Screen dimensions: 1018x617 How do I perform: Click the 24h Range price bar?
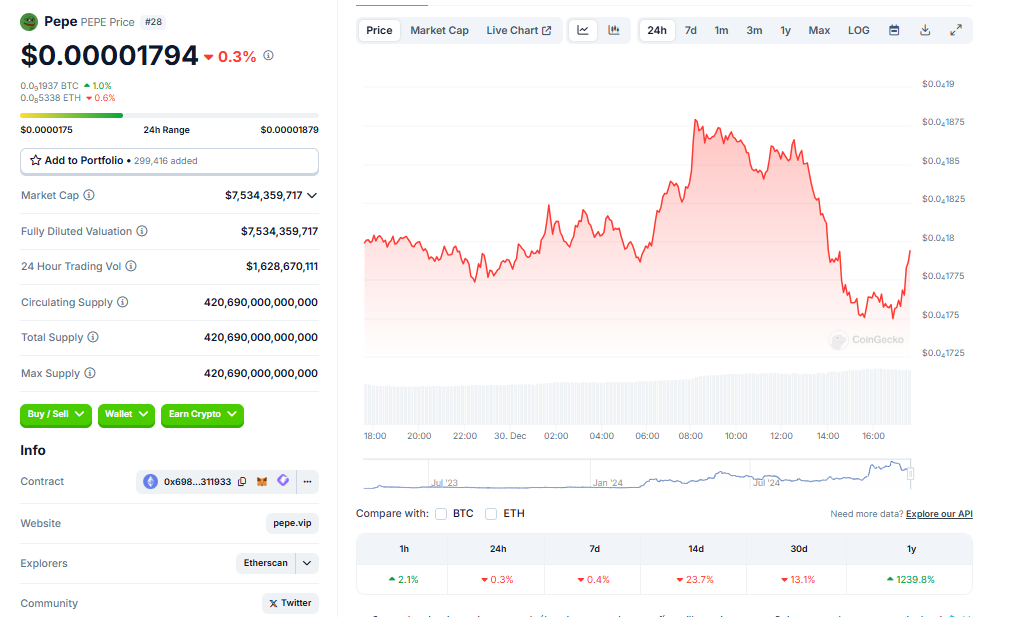click(169, 117)
